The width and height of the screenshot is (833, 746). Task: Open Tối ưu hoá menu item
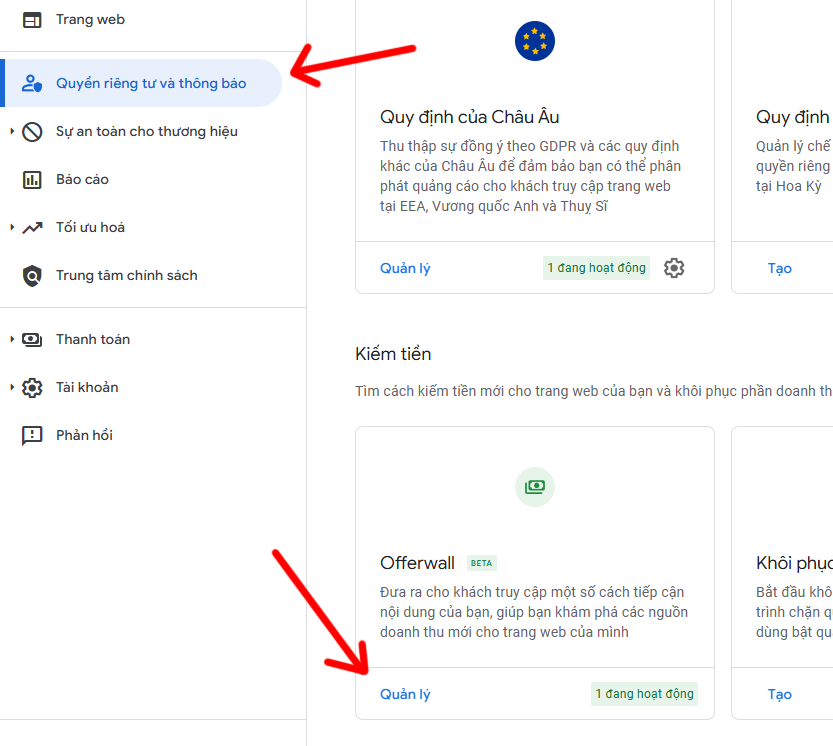tap(90, 227)
